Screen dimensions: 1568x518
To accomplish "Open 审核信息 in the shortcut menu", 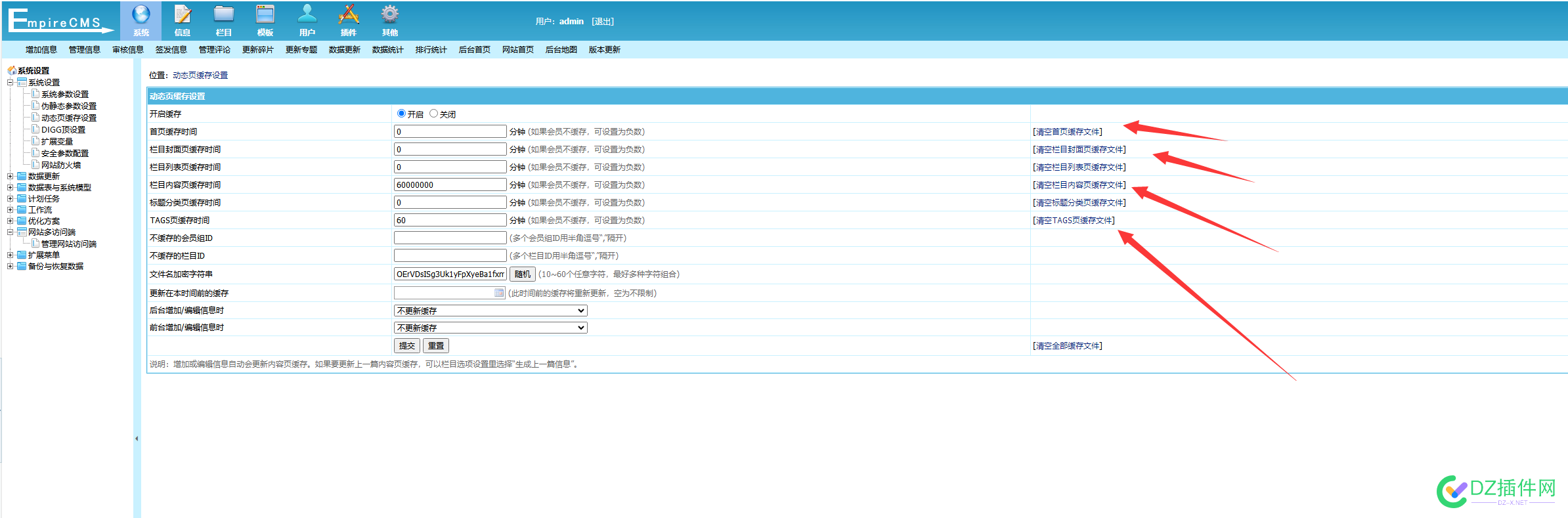I will pyautogui.click(x=127, y=50).
